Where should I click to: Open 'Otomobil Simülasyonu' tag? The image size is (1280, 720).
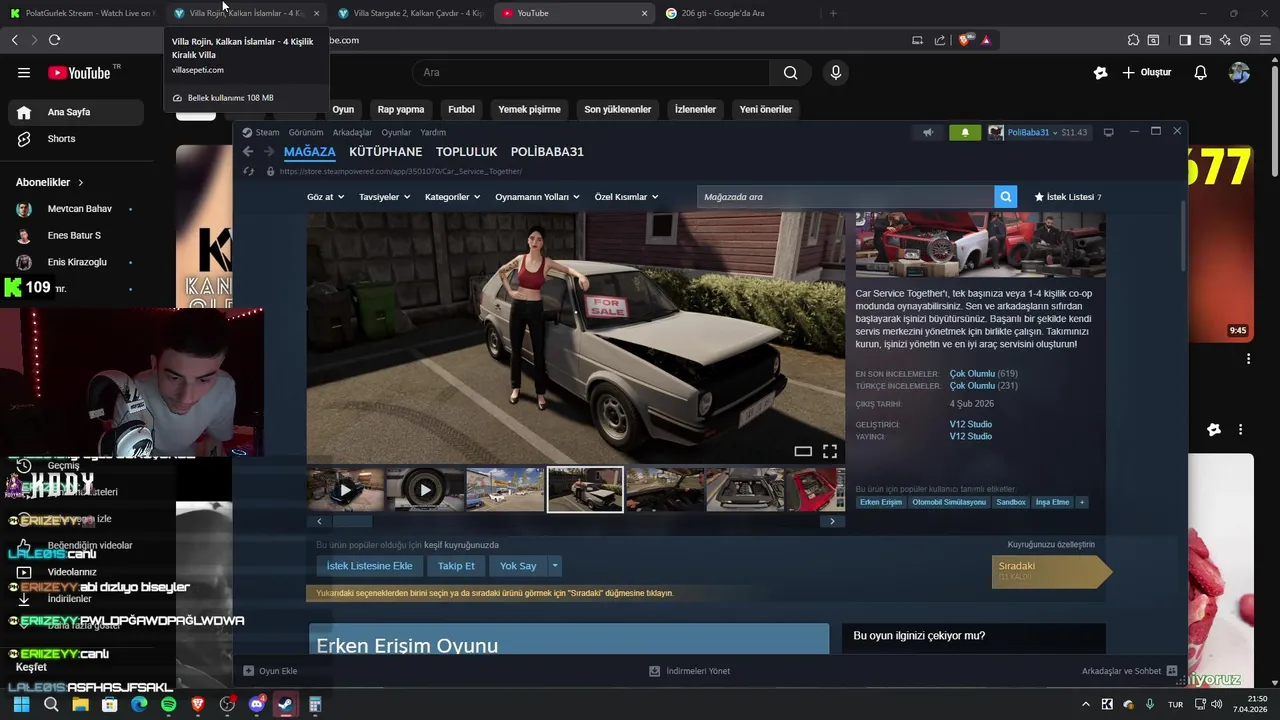tap(949, 502)
